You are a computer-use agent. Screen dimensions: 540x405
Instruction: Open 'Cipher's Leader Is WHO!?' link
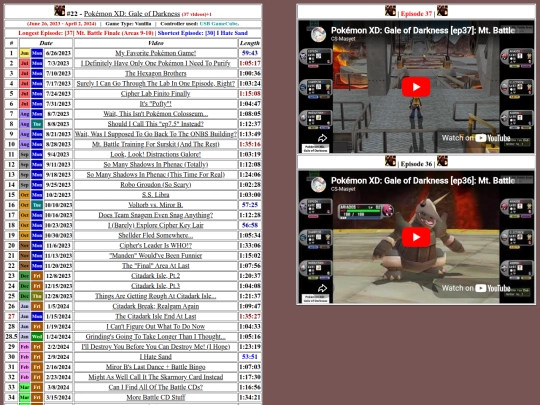click(x=156, y=246)
